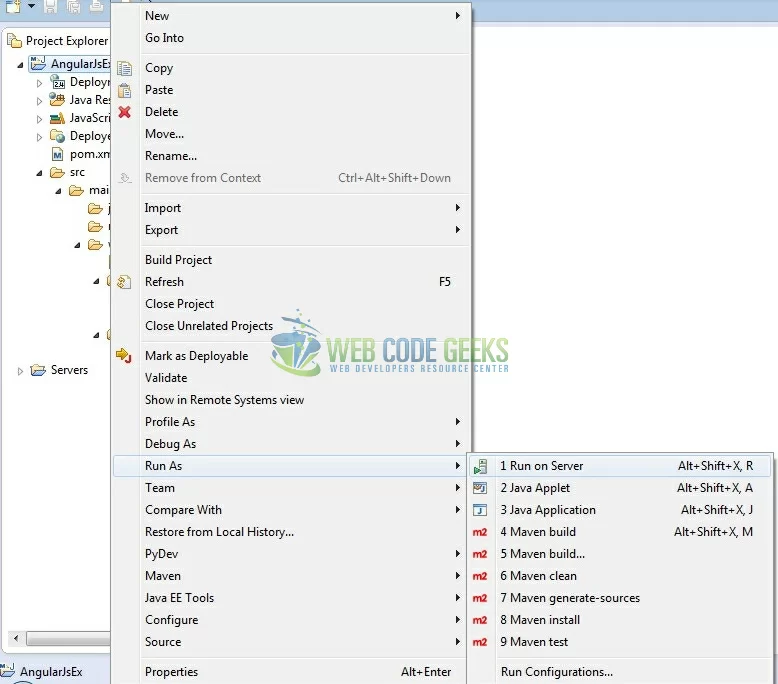Expand the Deployment Descriptor node
The height and width of the screenshot is (684, 778).
[x=39, y=83]
